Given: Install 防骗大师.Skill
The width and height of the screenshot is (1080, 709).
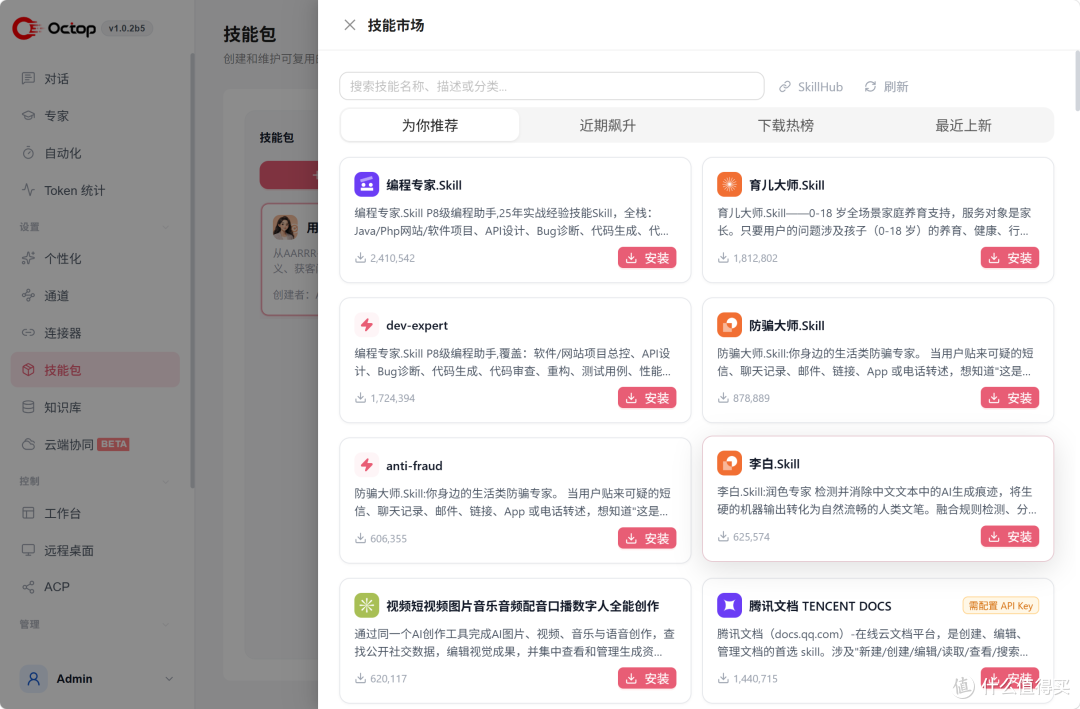Looking at the screenshot, I should (1010, 398).
